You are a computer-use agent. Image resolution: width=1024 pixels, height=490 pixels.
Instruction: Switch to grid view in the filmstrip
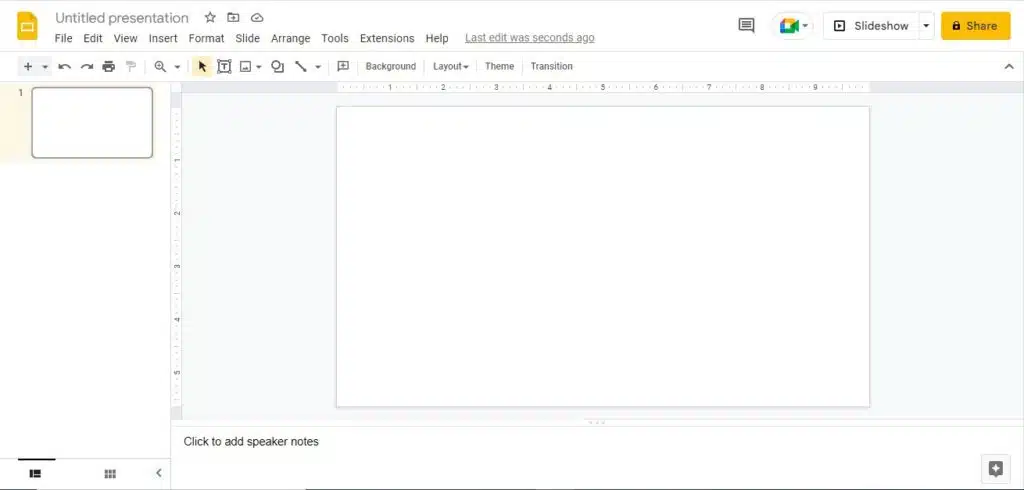click(110, 473)
